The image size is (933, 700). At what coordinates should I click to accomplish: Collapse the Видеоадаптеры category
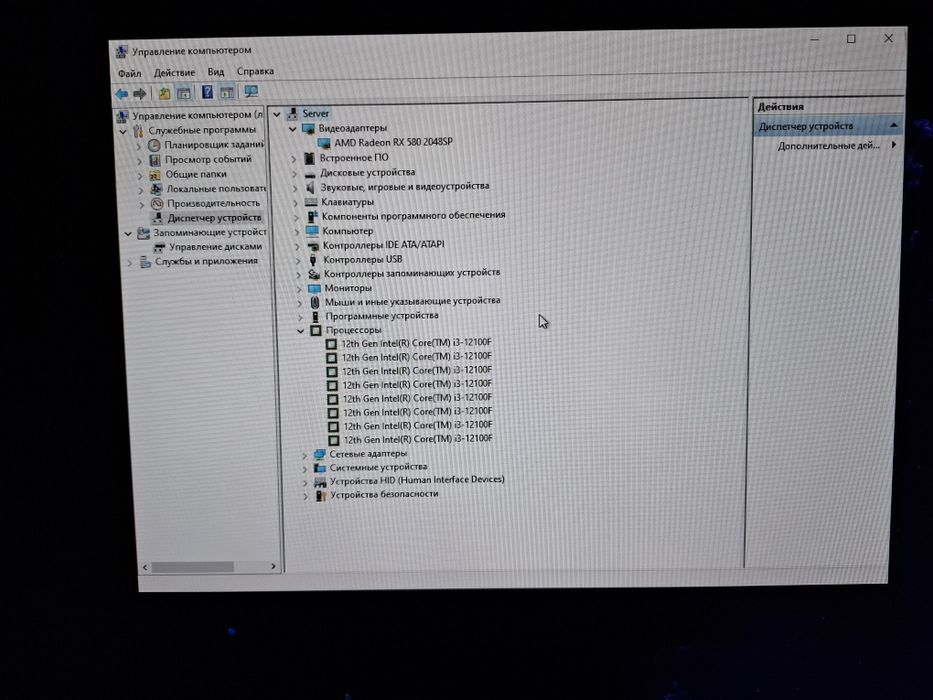pos(293,129)
